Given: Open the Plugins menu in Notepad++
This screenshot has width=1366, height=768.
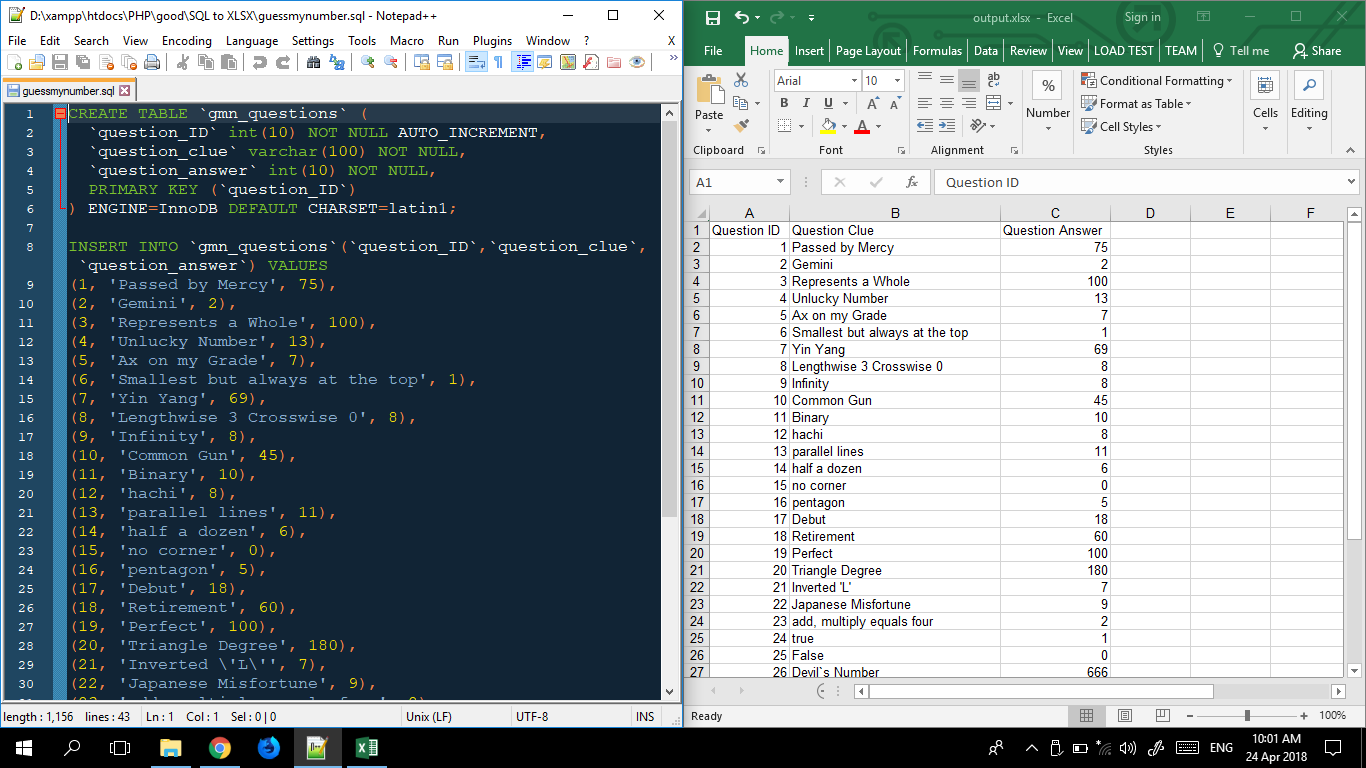Looking at the screenshot, I should [491, 42].
